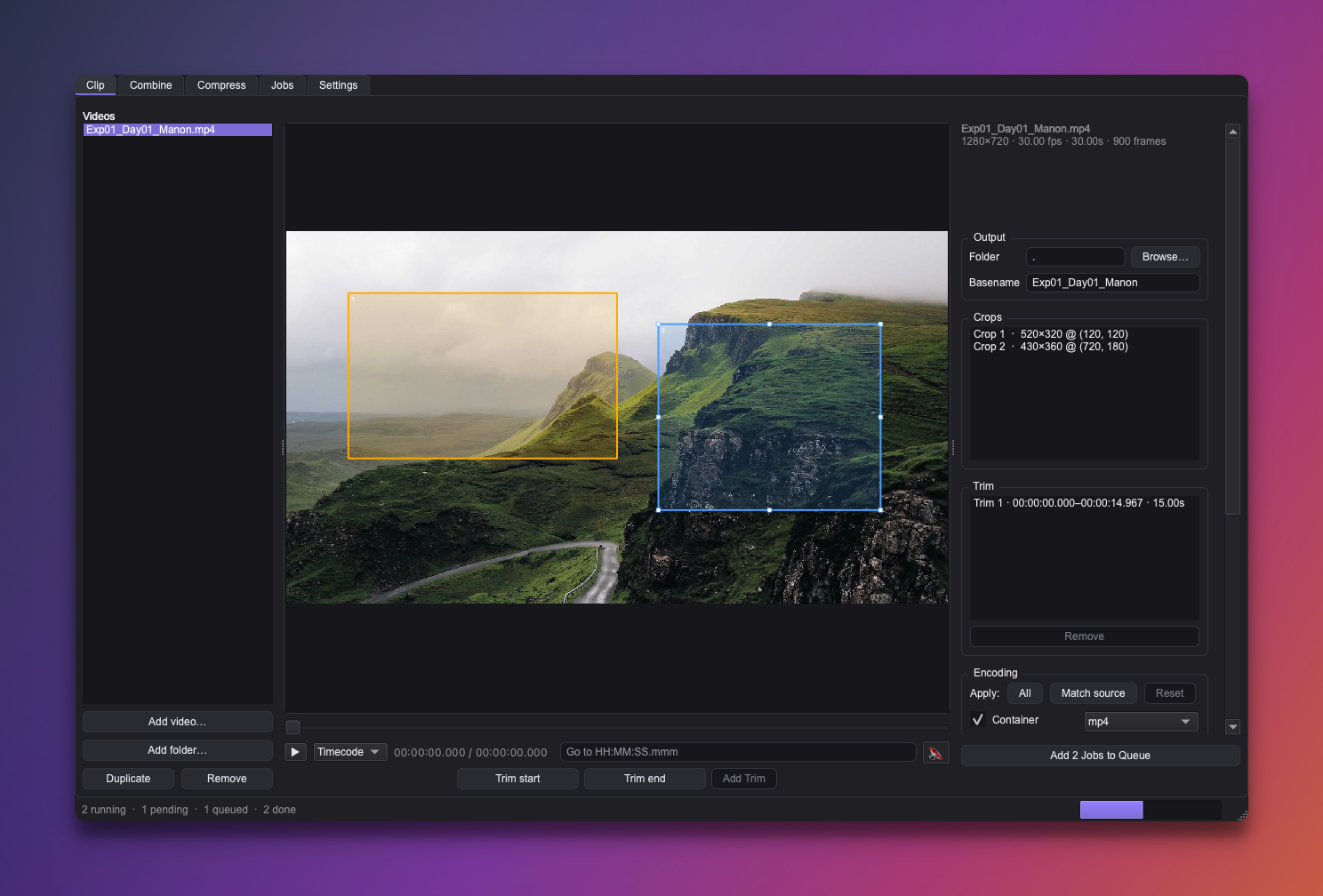Switch to the Compress tab

(x=221, y=85)
